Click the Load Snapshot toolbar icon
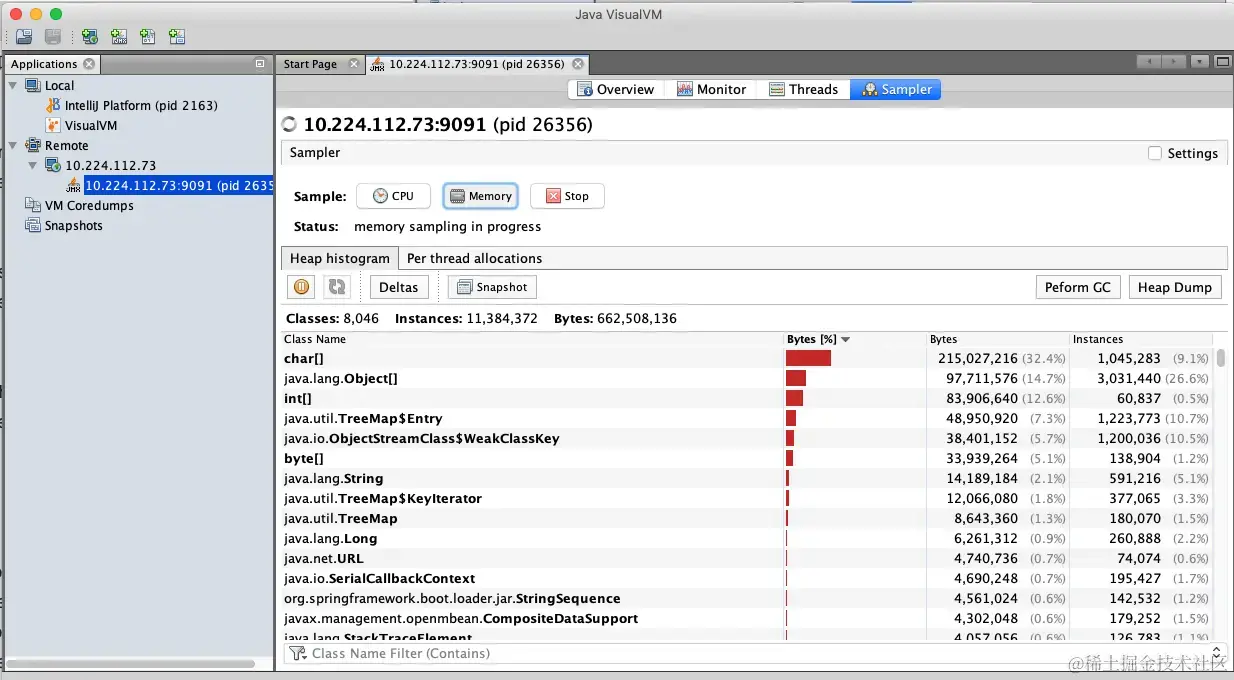The width and height of the screenshot is (1234, 680). point(24,37)
